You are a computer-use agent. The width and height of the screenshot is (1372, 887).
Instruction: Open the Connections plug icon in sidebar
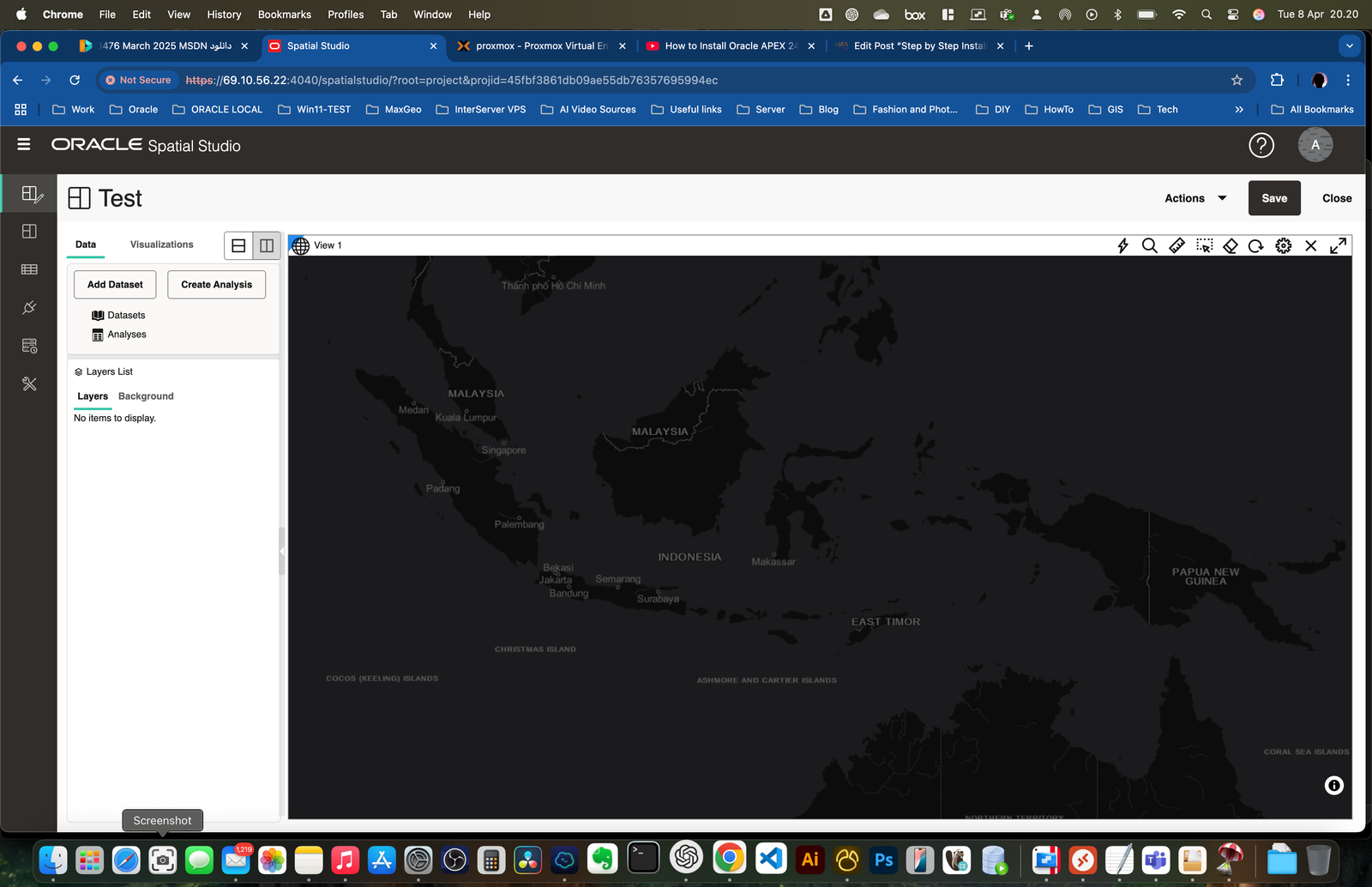(29, 307)
